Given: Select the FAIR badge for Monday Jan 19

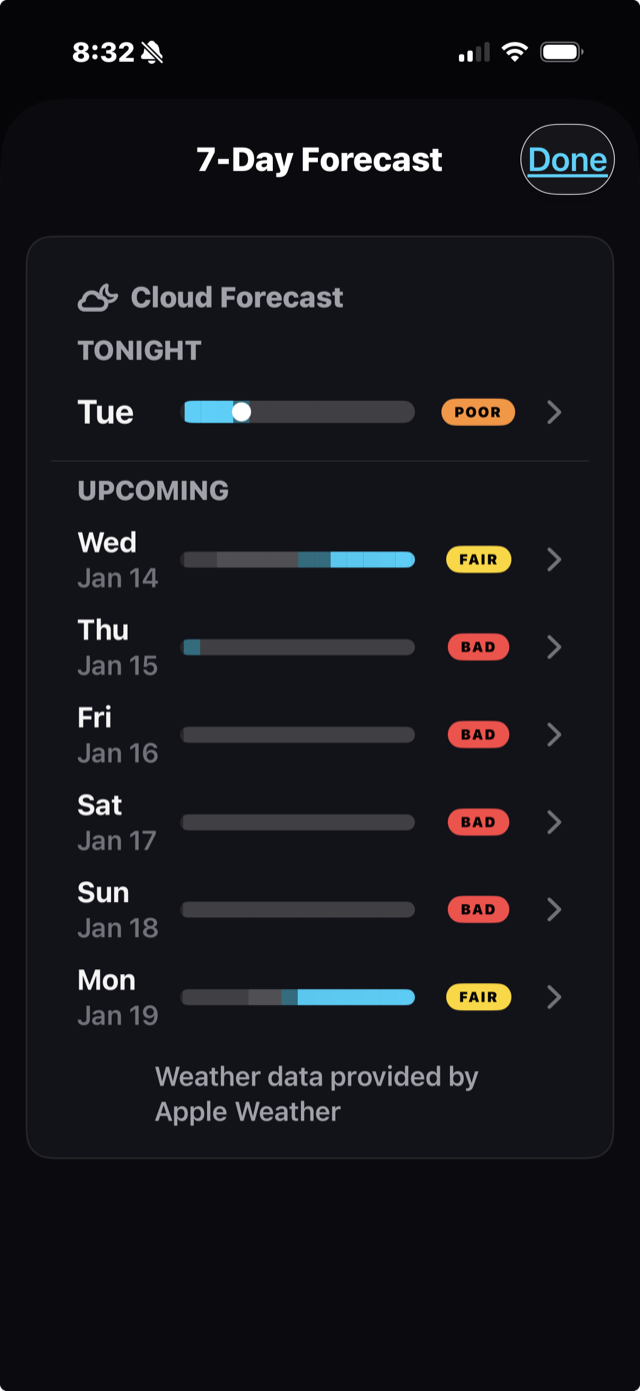Looking at the screenshot, I should point(478,997).
